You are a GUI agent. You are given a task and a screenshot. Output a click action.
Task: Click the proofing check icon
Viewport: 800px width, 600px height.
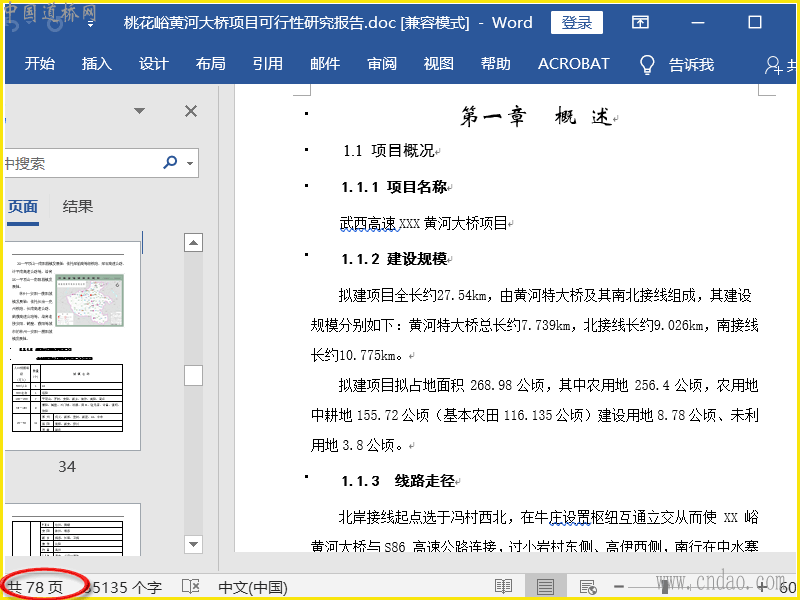point(191,587)
